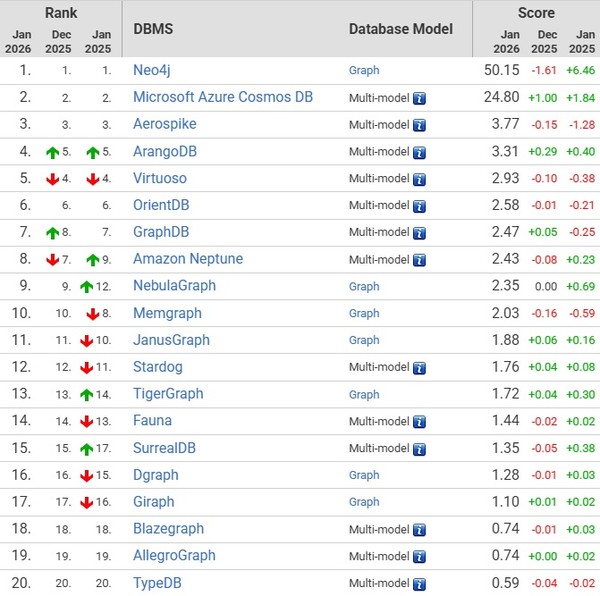The image size is (600, 596).
Task: Open the Blazegraph link
Action: click(x=168, y=529)
